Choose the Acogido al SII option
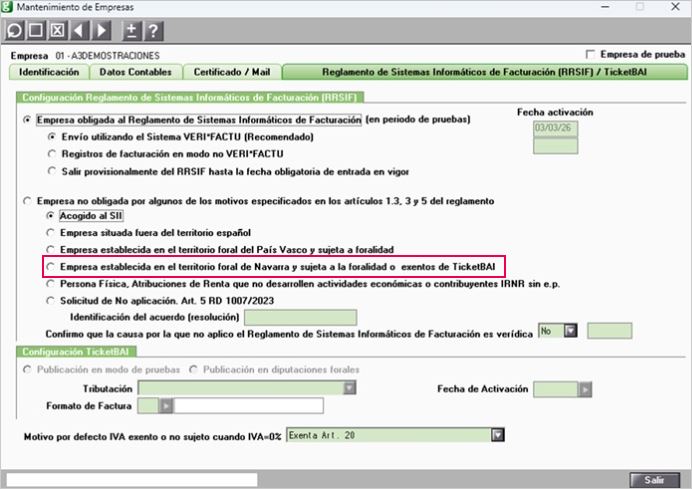 point(51,216)
